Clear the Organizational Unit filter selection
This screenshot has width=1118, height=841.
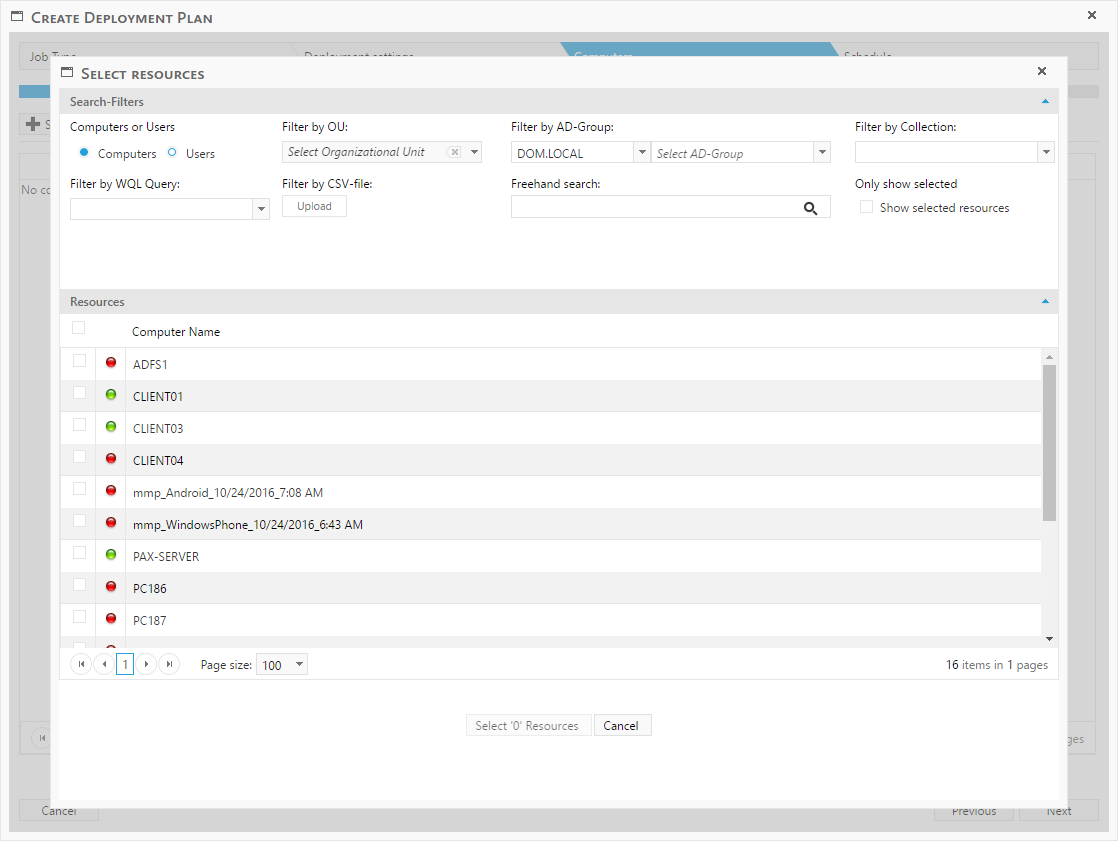click(454, 152)
